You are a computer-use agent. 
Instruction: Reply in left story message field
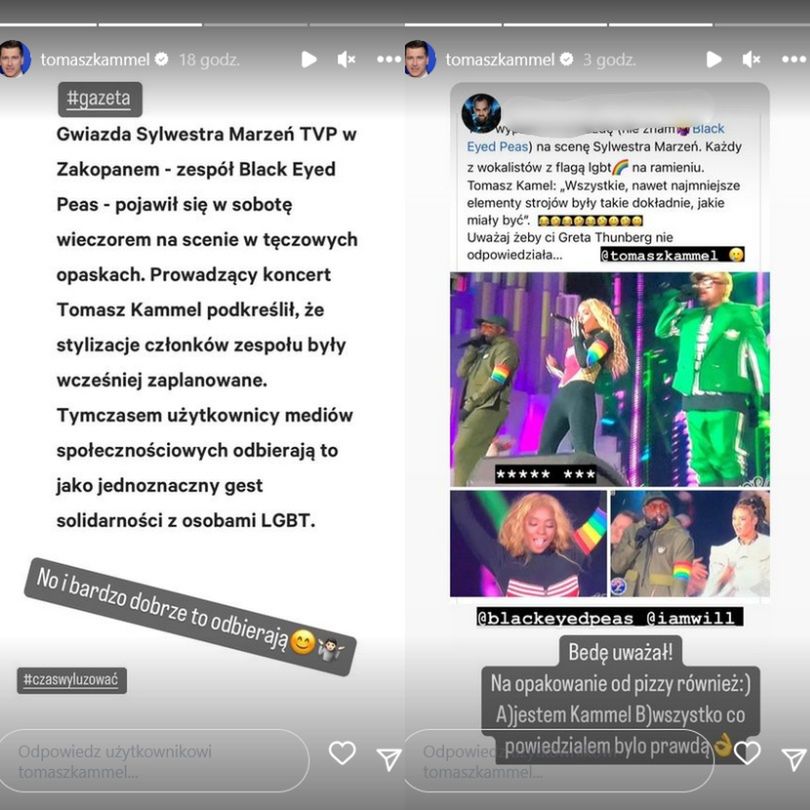(x=154, y=760)
